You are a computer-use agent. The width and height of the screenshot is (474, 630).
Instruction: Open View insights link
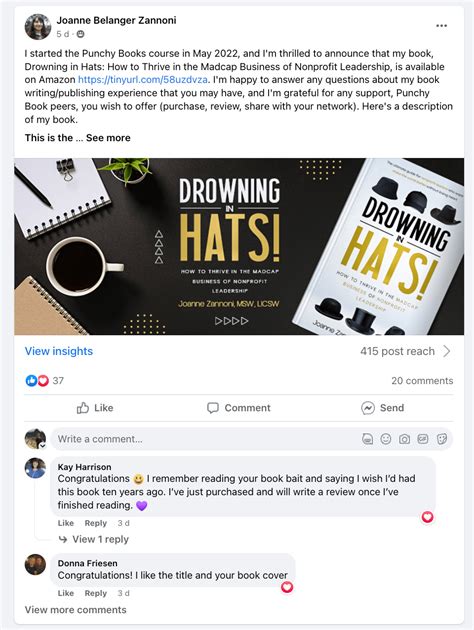pos(59,351)
